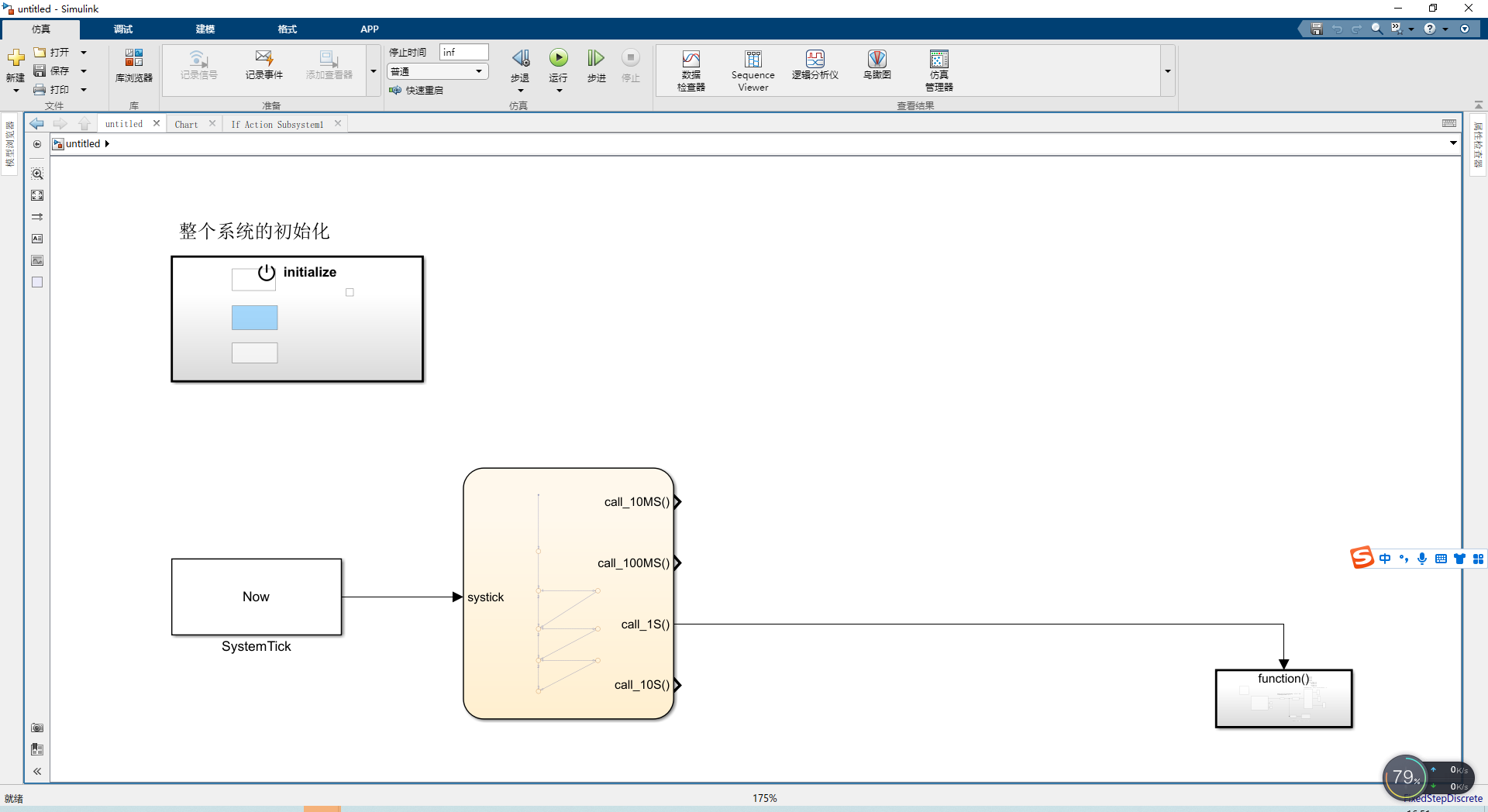Screen dimensions: 1488x812
Task: Click the untitled breadcrumb path
Action: coord(83,143)
